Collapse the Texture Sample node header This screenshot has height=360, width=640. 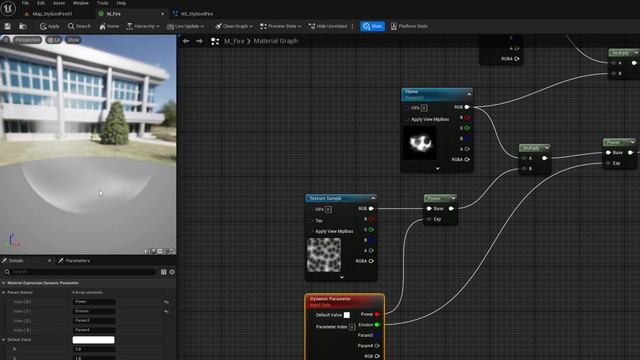click(x=373, y=198)
